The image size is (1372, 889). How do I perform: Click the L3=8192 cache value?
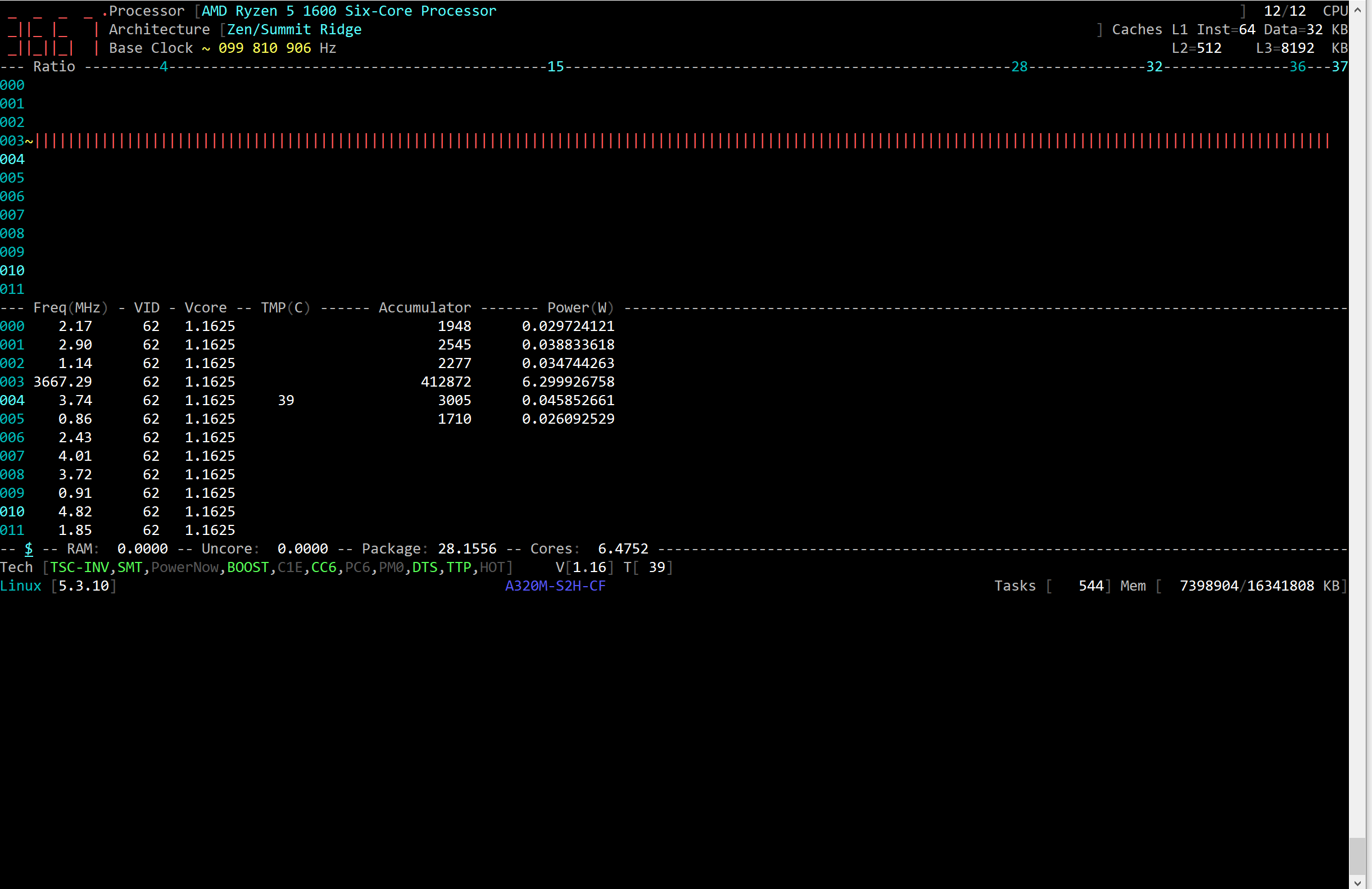pos(1285,48)
